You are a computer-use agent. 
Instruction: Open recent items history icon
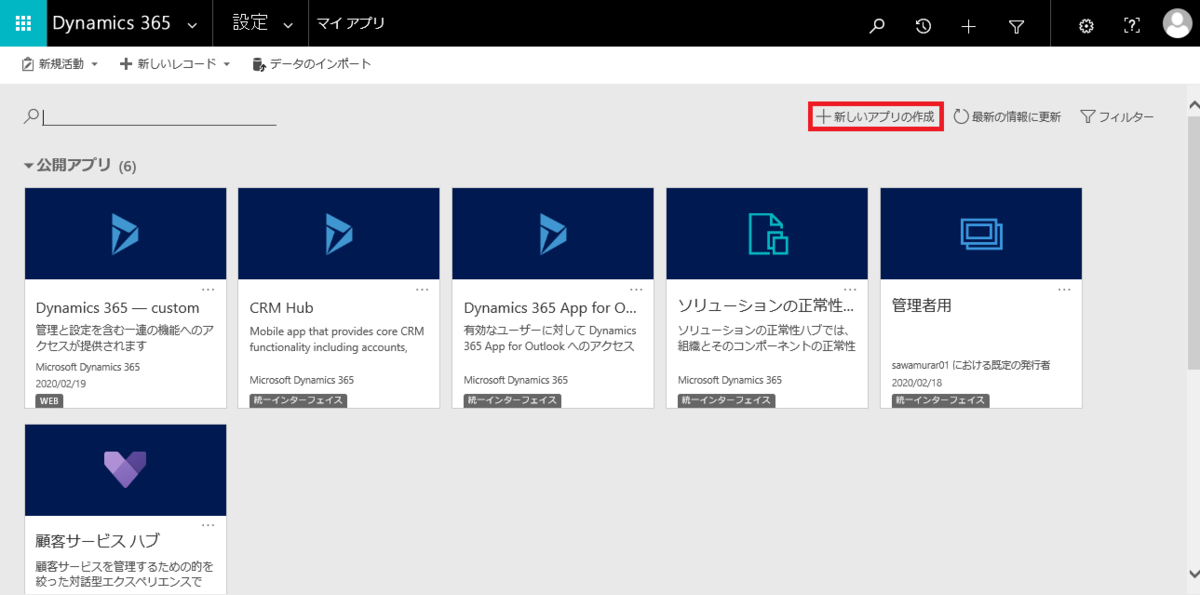tap(923, 25)
